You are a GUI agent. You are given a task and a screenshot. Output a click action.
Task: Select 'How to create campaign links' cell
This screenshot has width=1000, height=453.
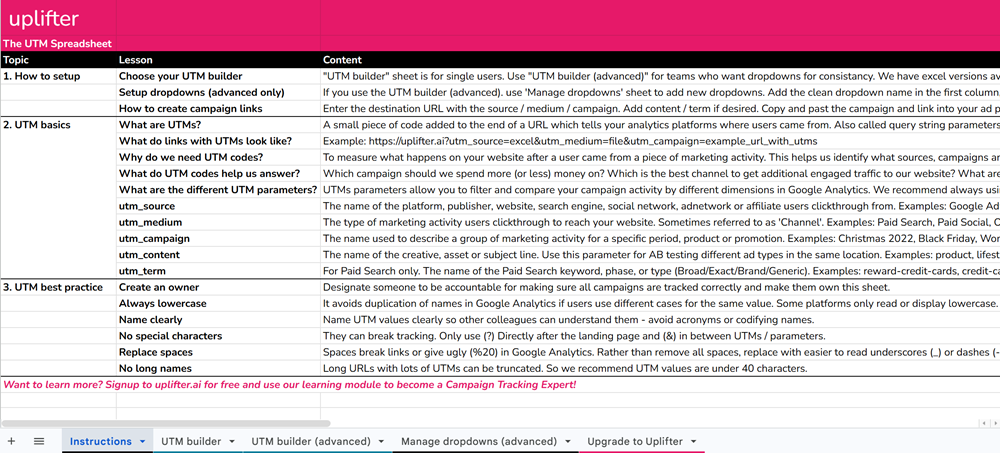pyautogui.click(x=218, y=108)
